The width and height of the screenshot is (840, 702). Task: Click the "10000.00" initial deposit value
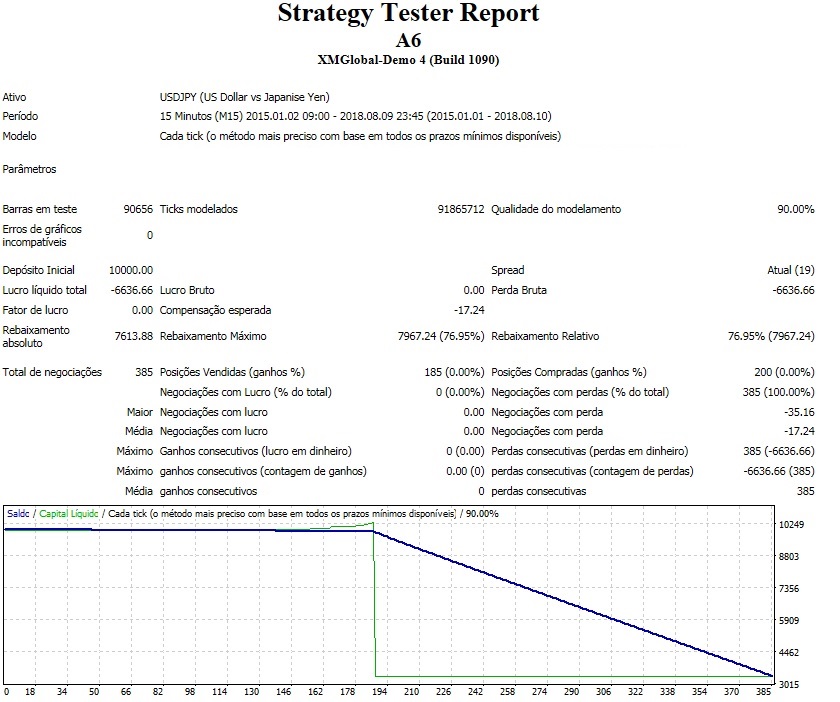pos(131,270)
